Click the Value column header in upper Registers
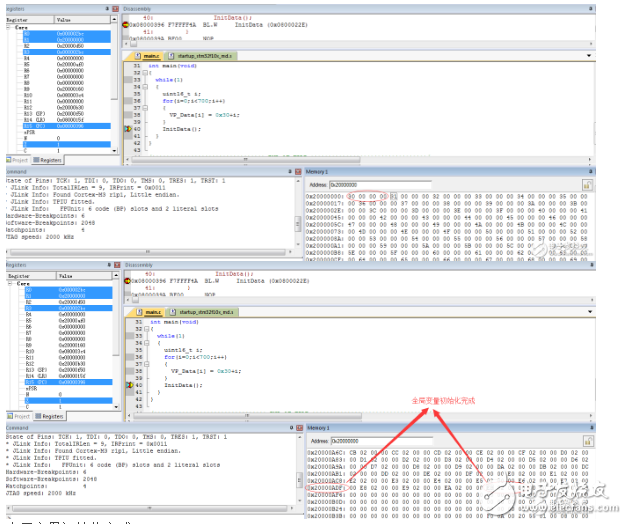 [x=64, y=18]
